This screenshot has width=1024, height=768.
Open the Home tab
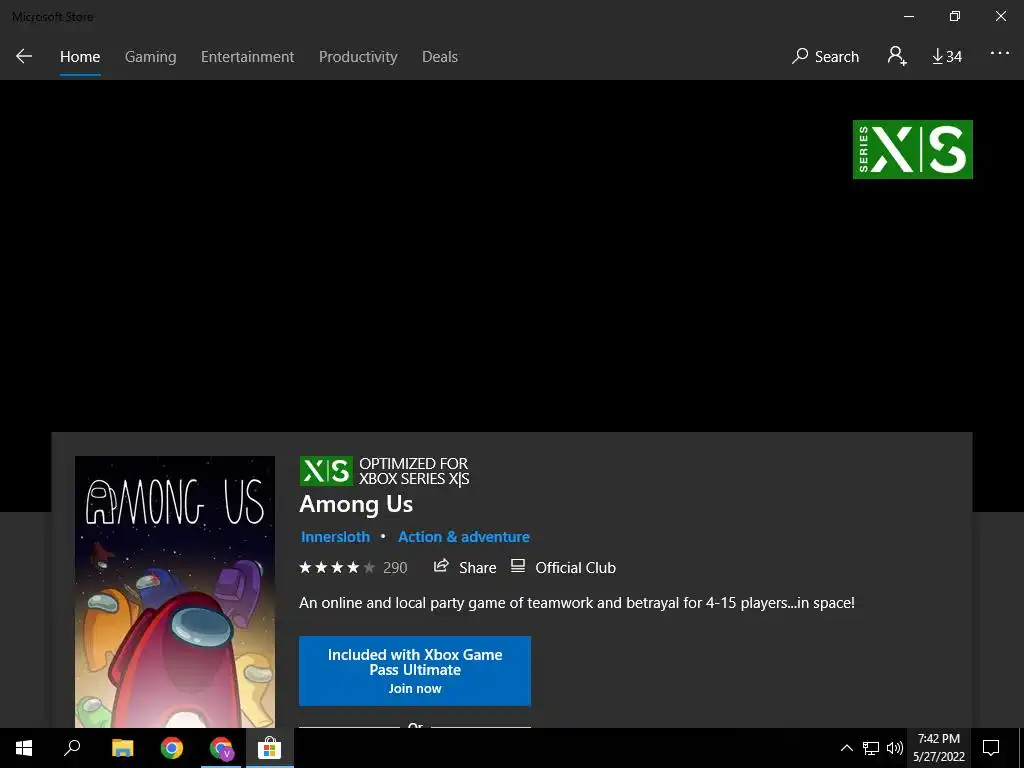pyautogui.click(x=80, y=57)
